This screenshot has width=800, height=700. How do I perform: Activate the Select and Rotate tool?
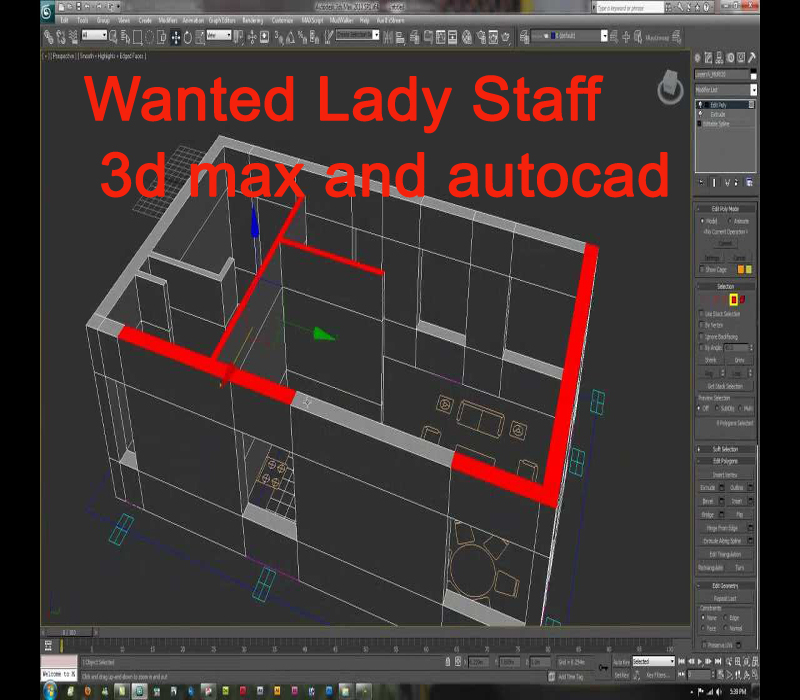[188, 37]
